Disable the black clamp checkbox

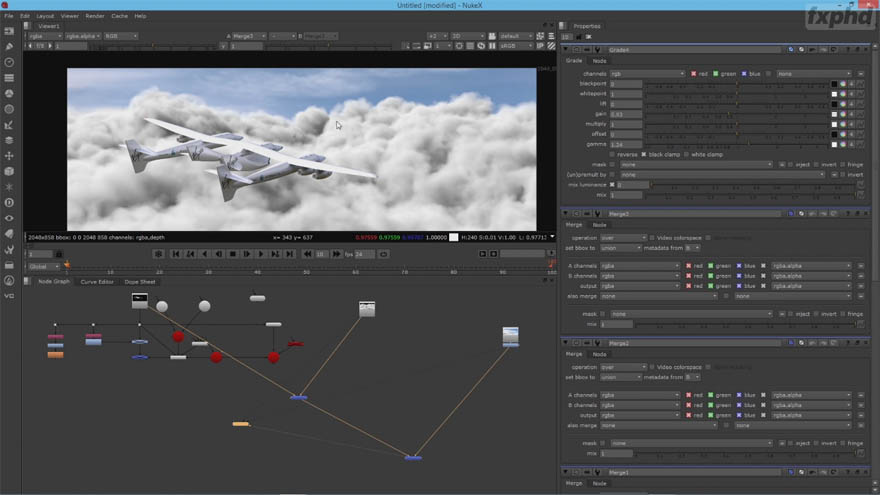point(644,154)
